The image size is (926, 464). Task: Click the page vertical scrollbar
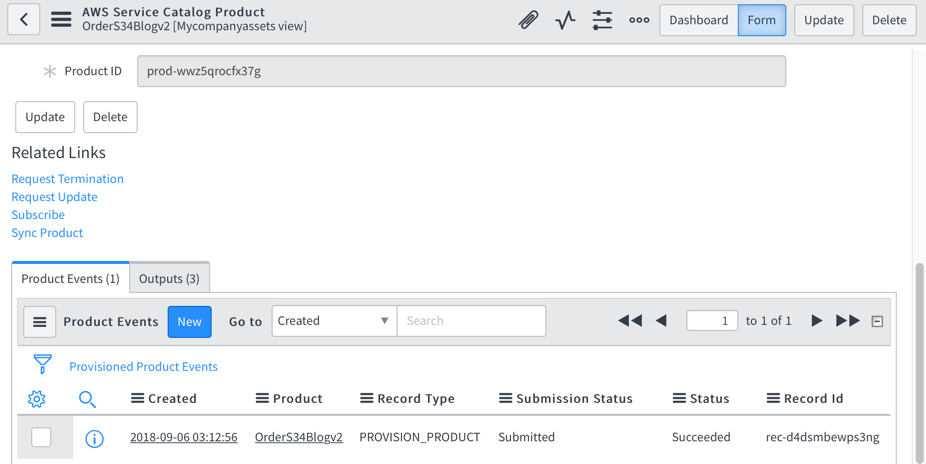point(920,362)
